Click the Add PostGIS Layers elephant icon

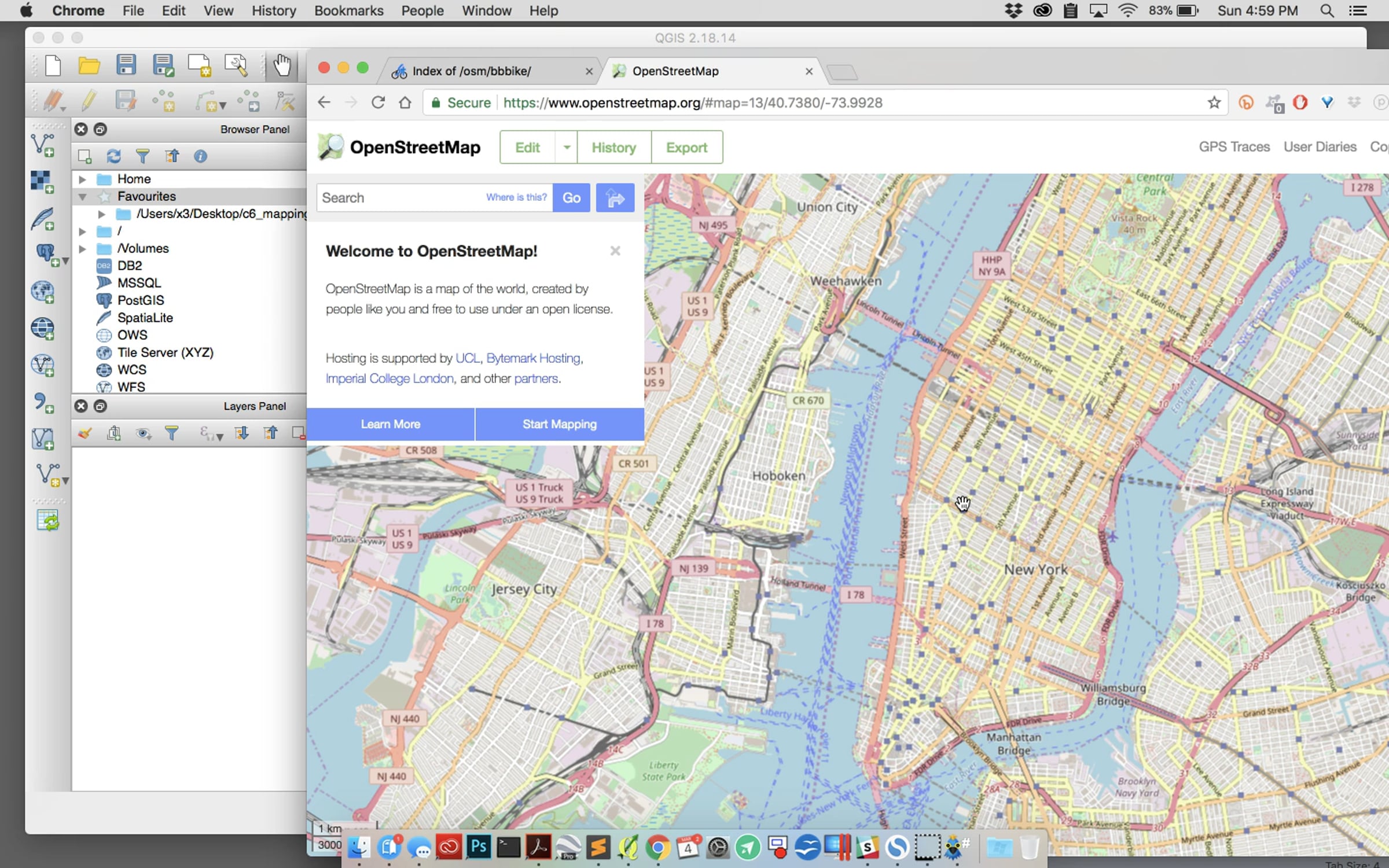click(x=46, y=255)
